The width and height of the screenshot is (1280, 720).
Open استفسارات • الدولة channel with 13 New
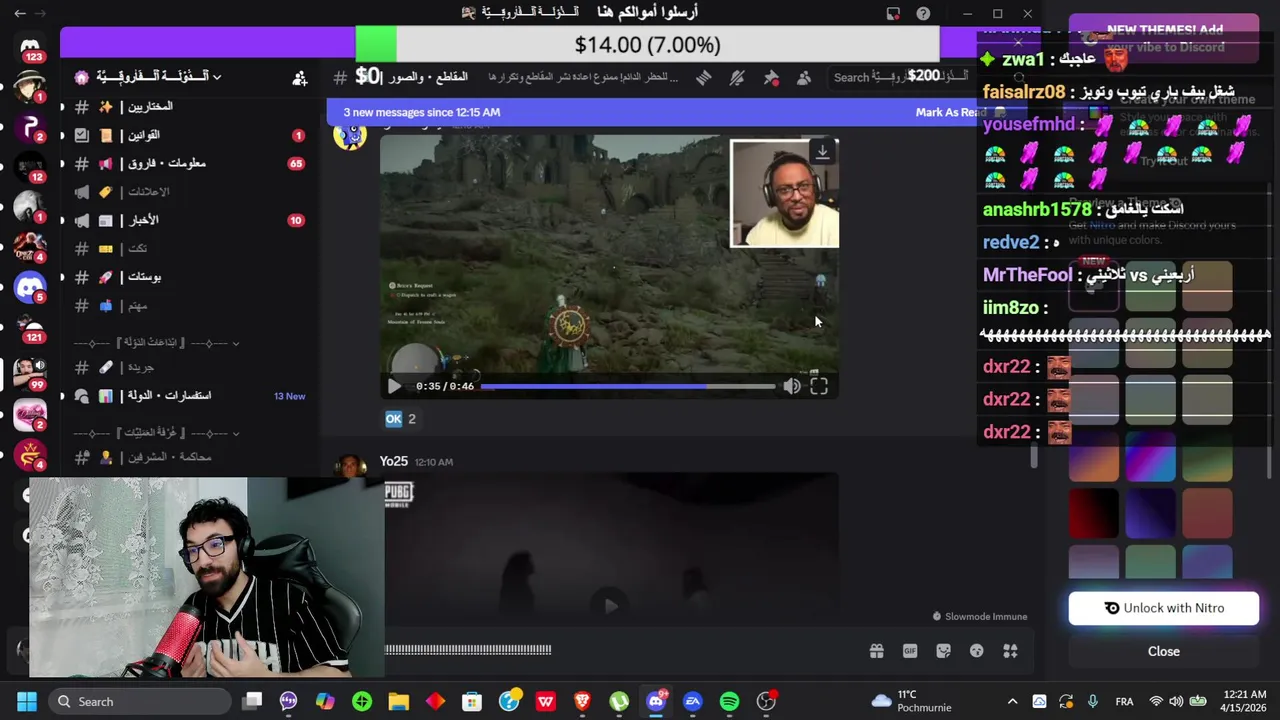[190, 396]
